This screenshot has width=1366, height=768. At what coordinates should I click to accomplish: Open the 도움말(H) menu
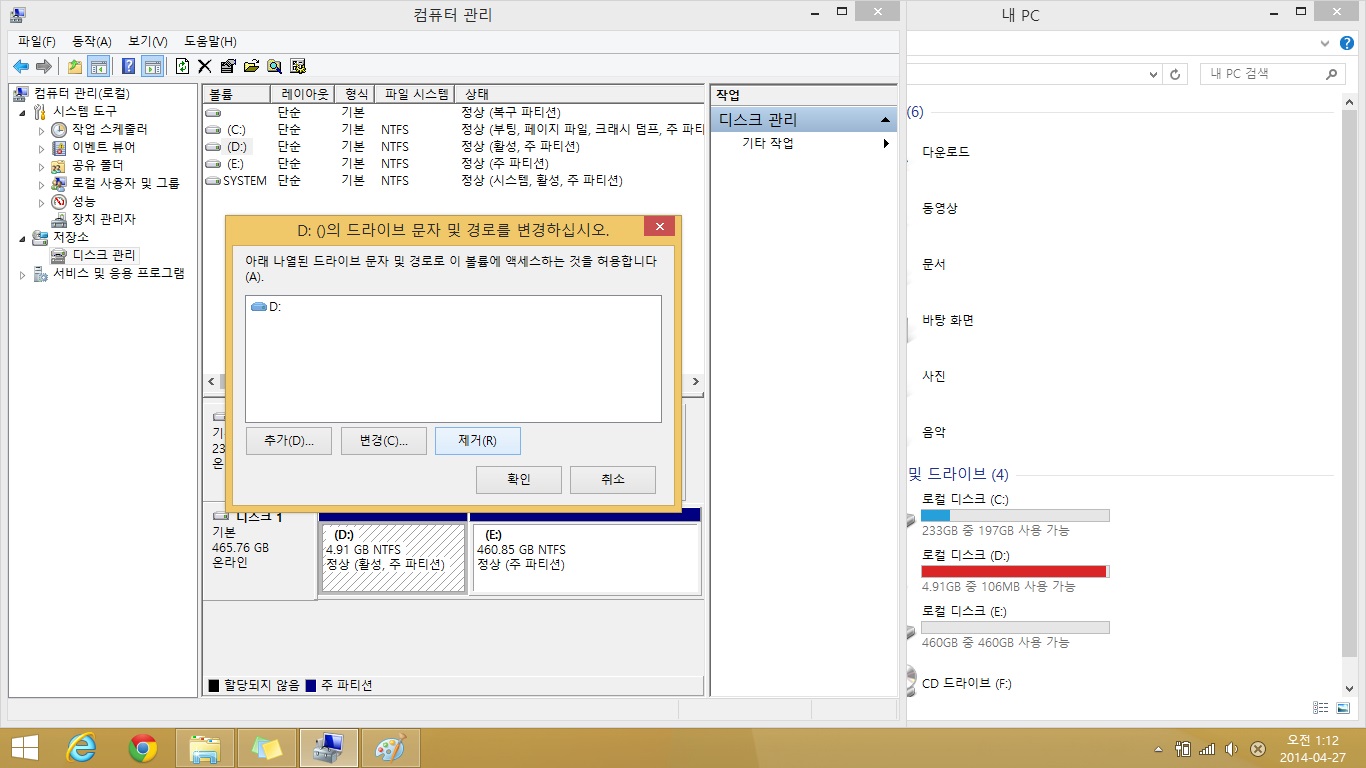click(x=210, y=41)
